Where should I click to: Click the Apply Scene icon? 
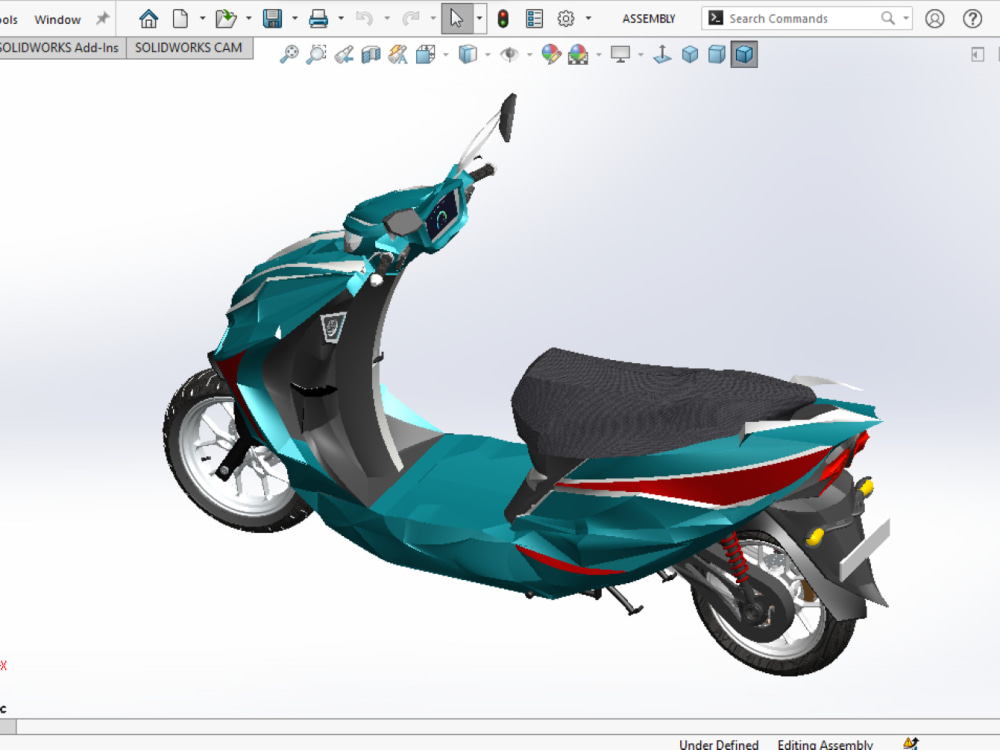(578, 55)
